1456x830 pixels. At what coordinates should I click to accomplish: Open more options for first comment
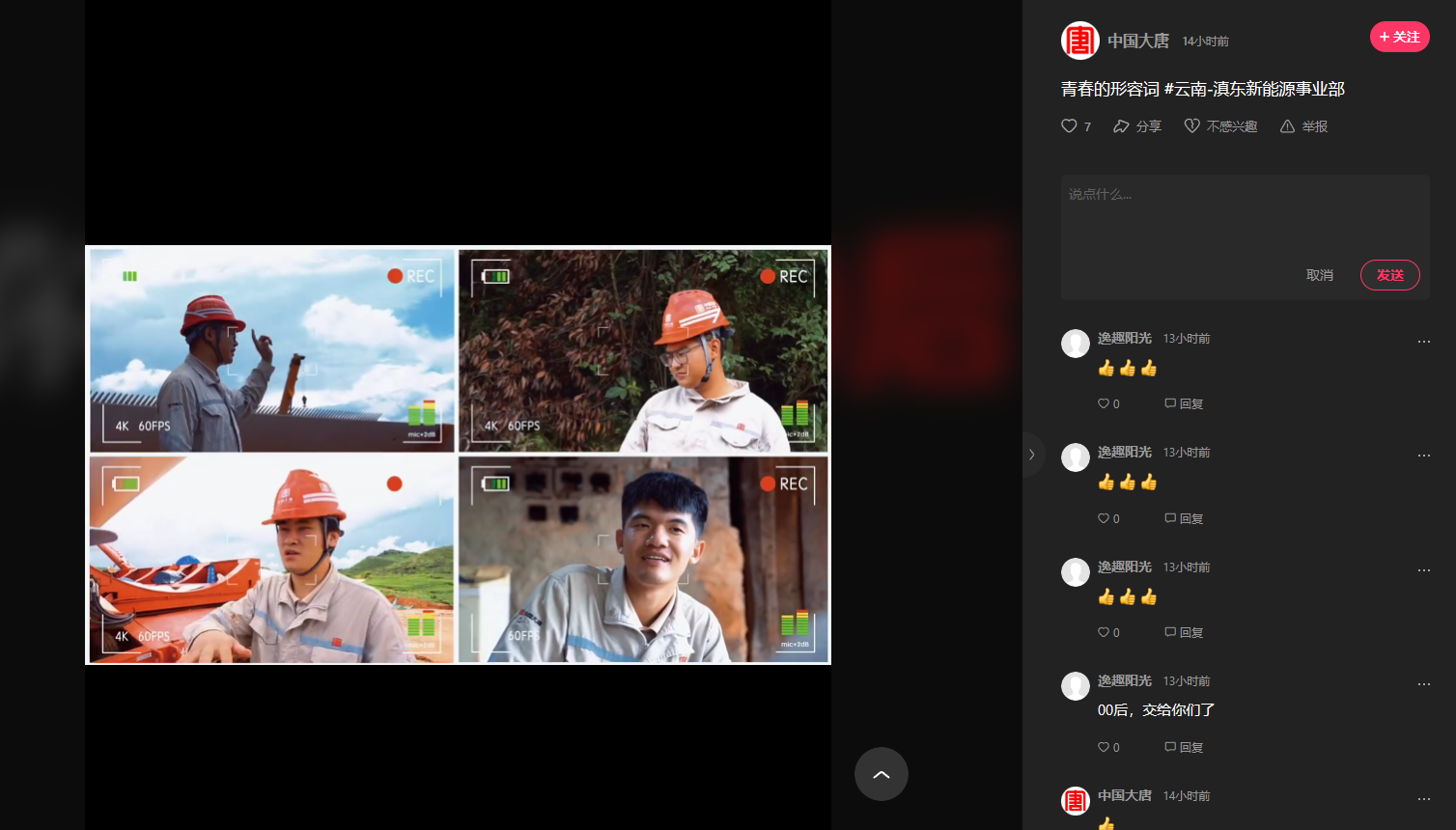pos(1423,342)
